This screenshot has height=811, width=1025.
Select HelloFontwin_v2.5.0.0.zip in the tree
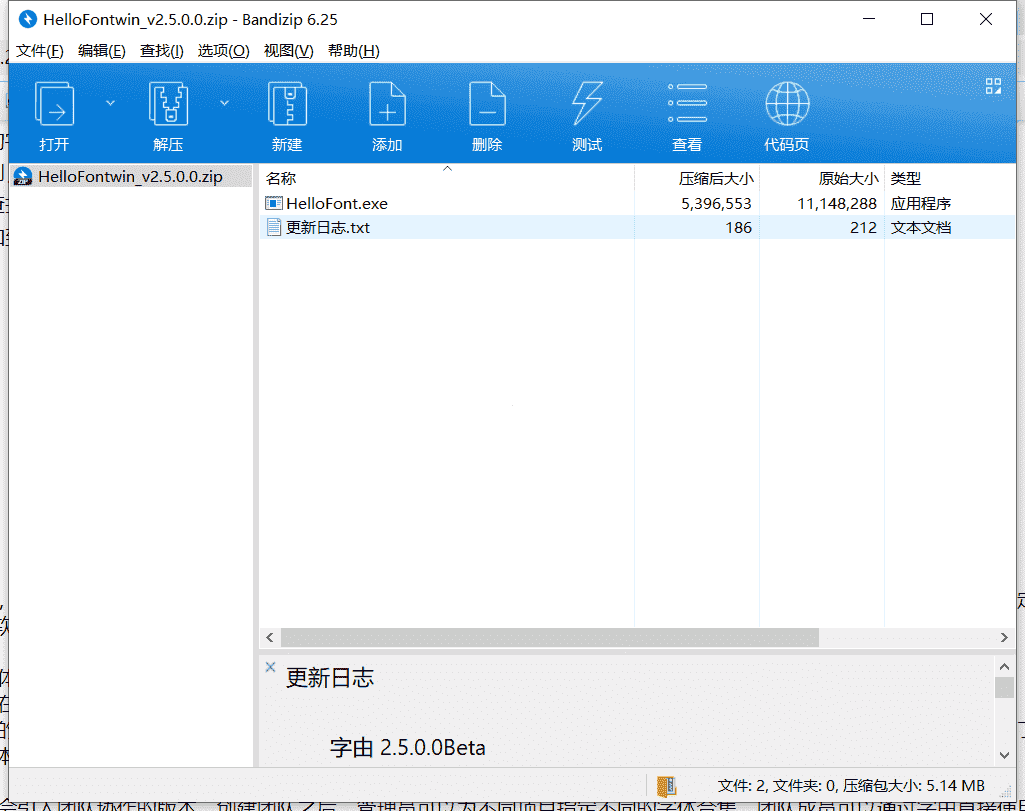(130, 176)
